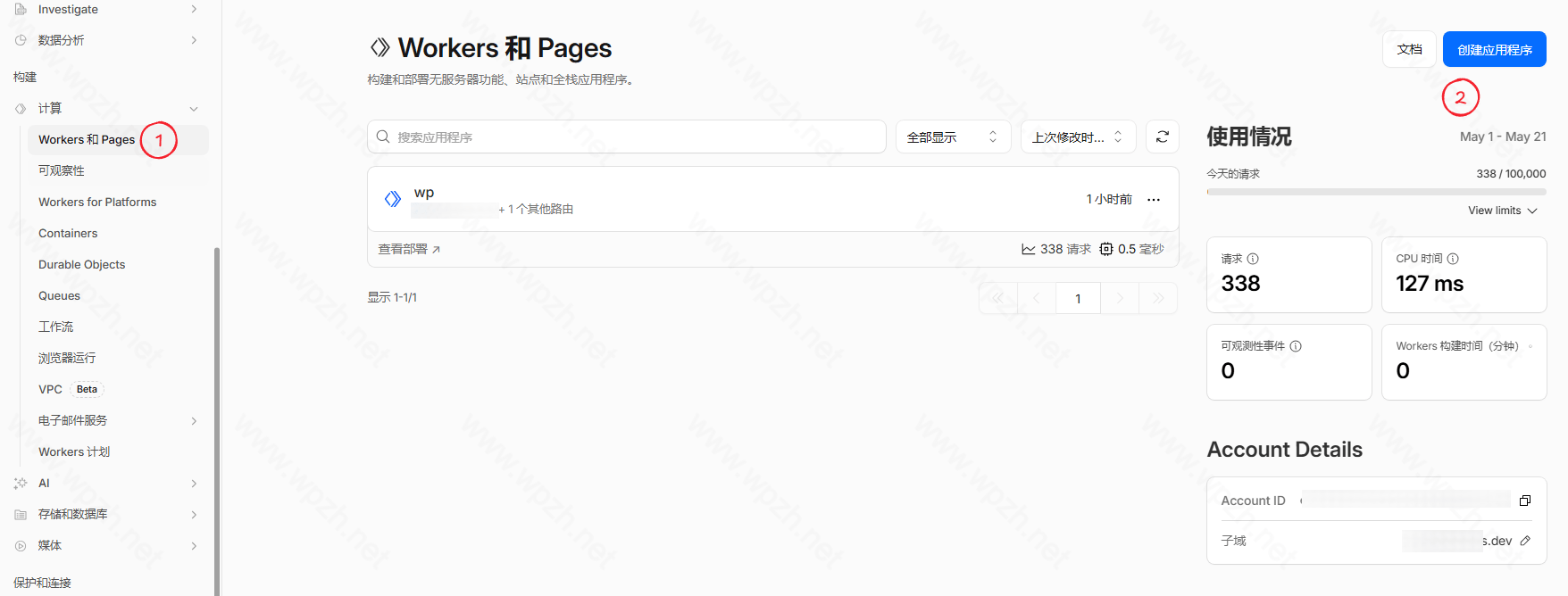Expand the AI sidebar section
Viewport: 1568px width, 596px height.
(194, 484)
